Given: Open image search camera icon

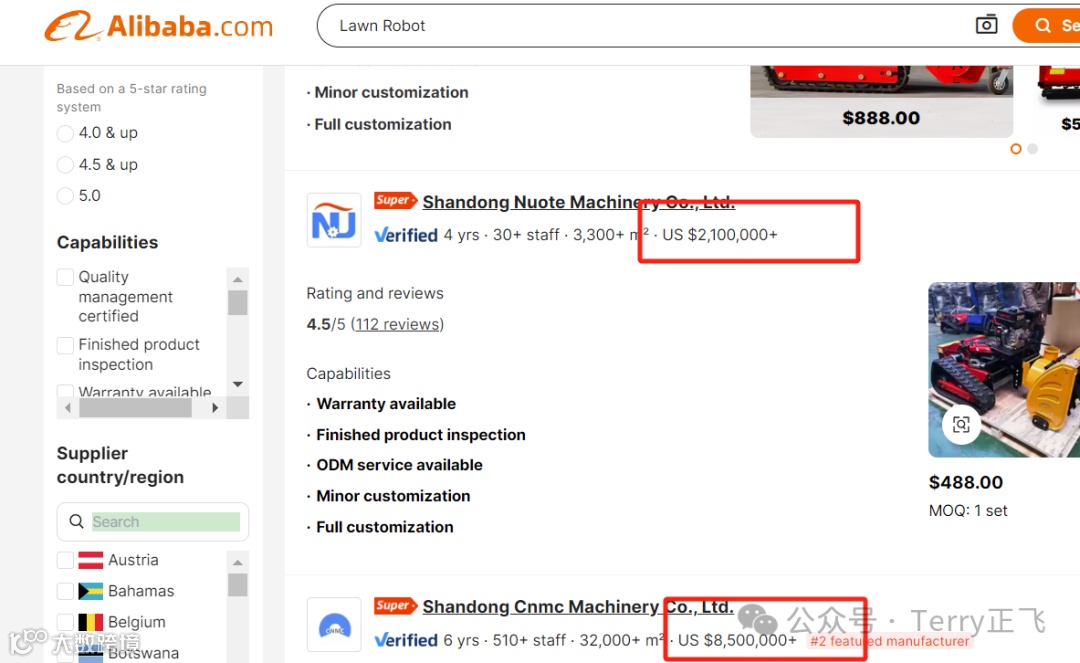Looking at the screenshot, I should pos(986,25).
